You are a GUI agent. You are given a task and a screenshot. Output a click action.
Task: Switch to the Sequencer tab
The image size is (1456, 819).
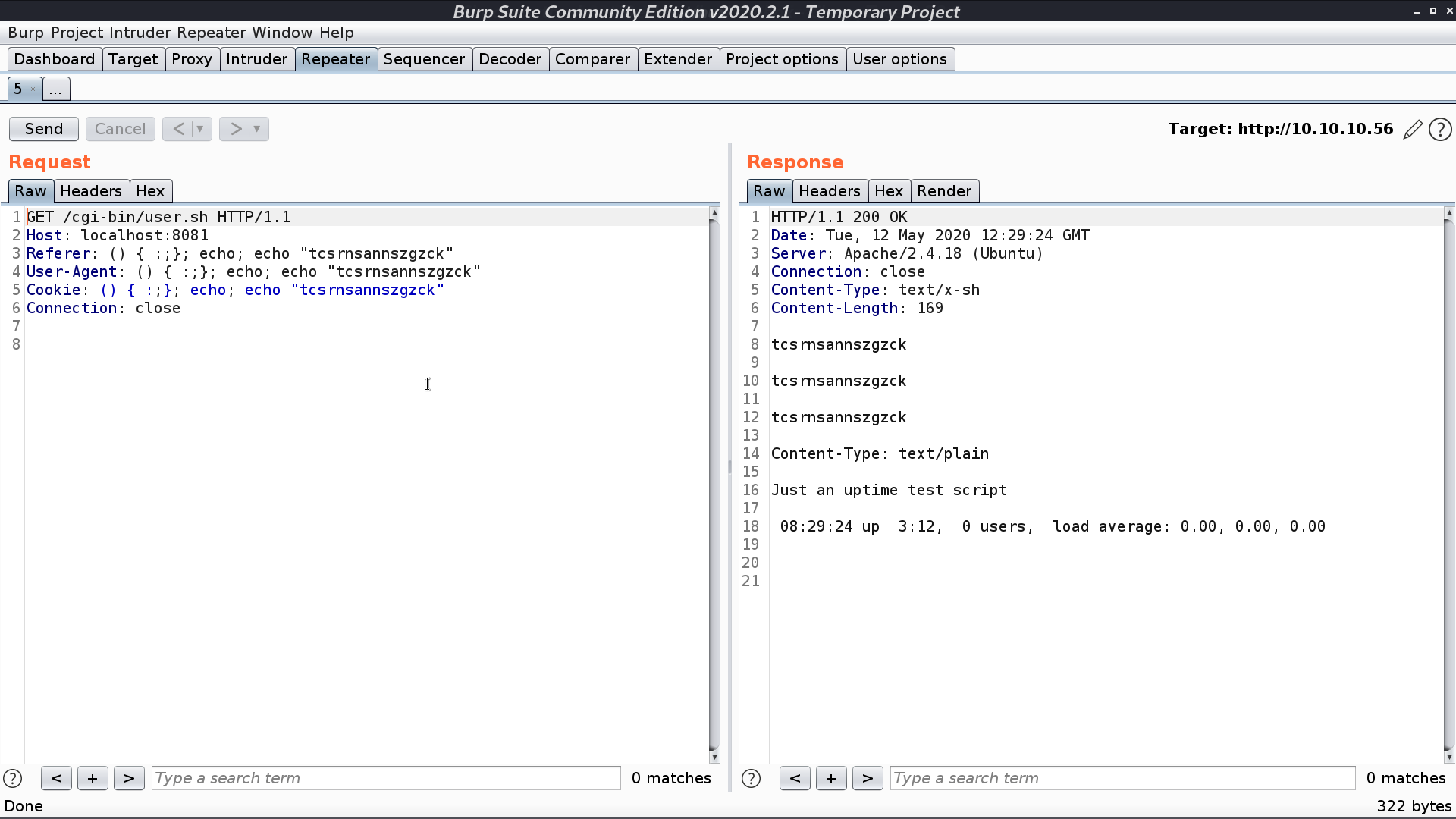pos(424,59)
